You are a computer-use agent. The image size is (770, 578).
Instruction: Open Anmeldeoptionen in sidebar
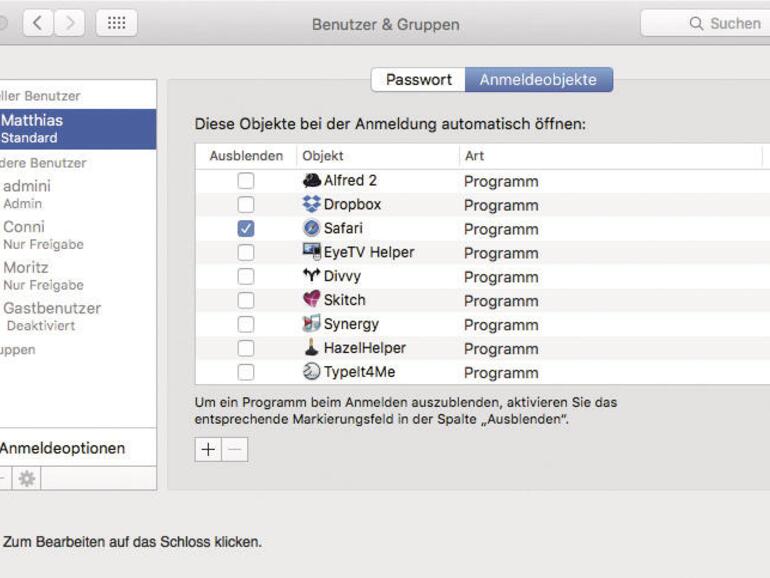point(78,448)
